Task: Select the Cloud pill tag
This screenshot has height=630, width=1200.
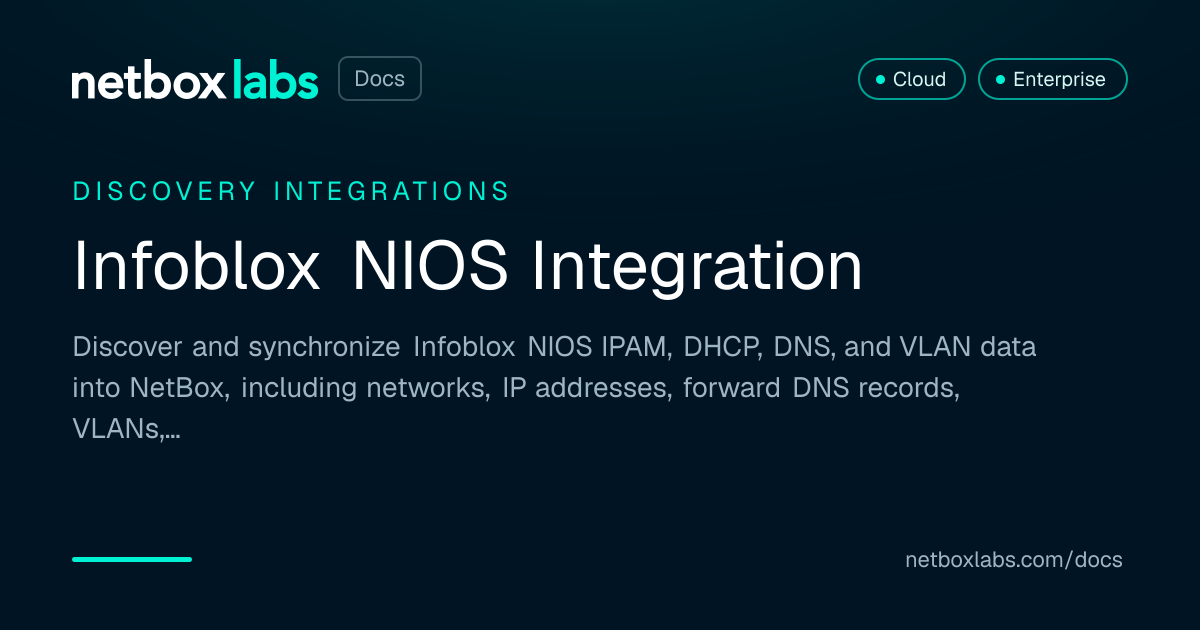Action: point(911,79)
